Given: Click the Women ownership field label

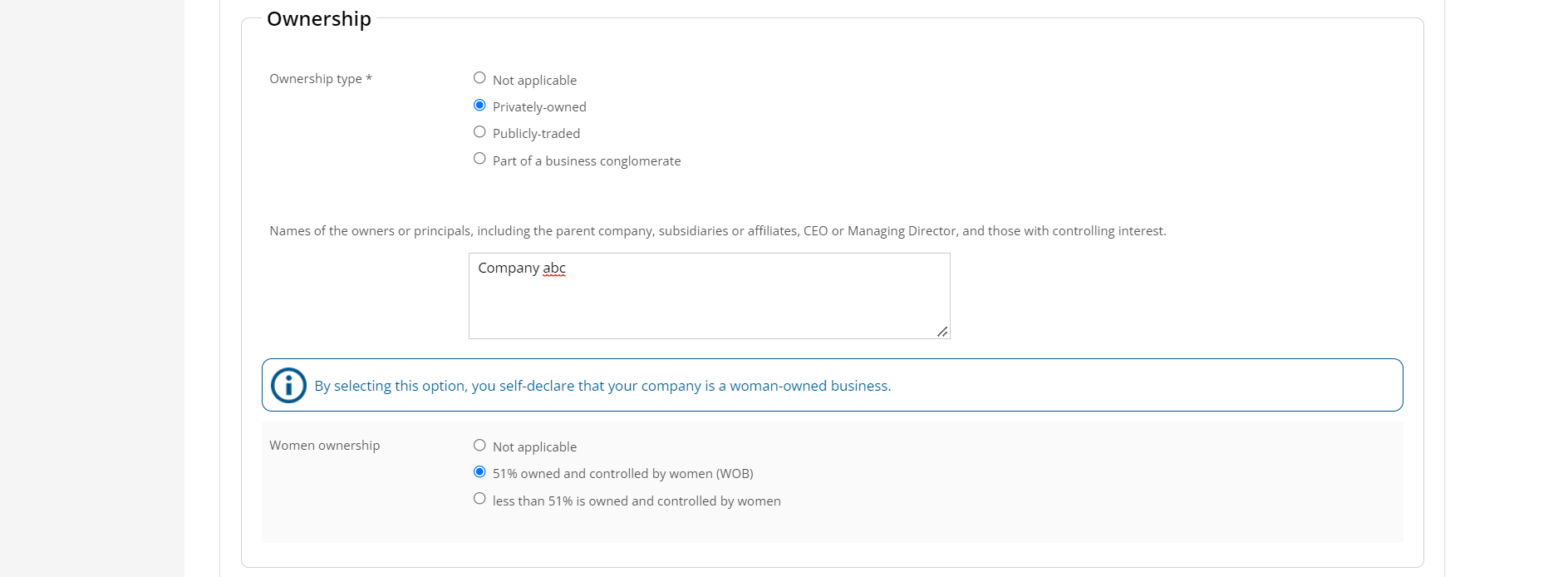Looking at the screenshot, I should (325, 446).
